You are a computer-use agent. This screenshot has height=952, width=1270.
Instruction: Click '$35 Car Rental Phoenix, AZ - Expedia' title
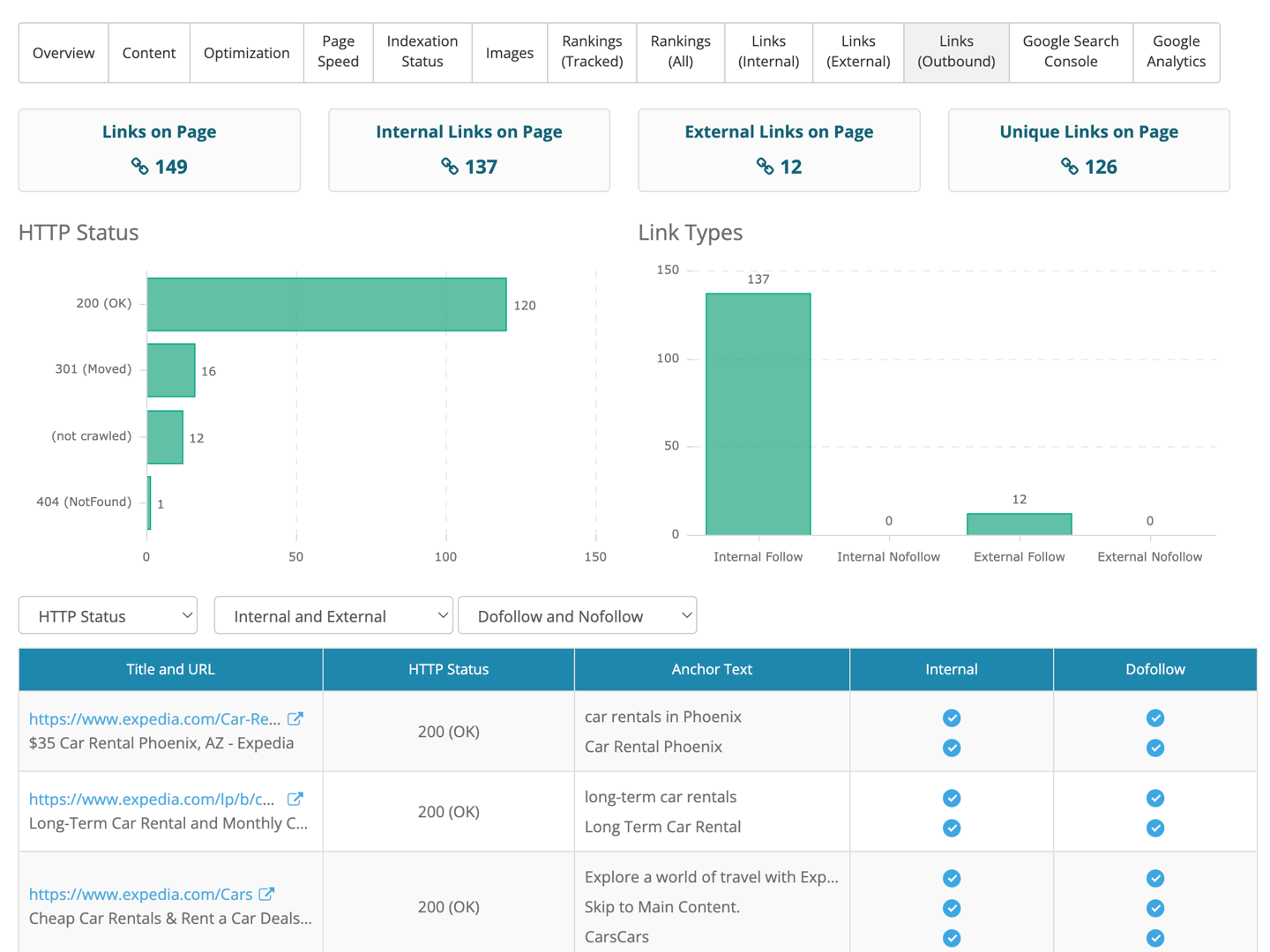tap(161, 743)
